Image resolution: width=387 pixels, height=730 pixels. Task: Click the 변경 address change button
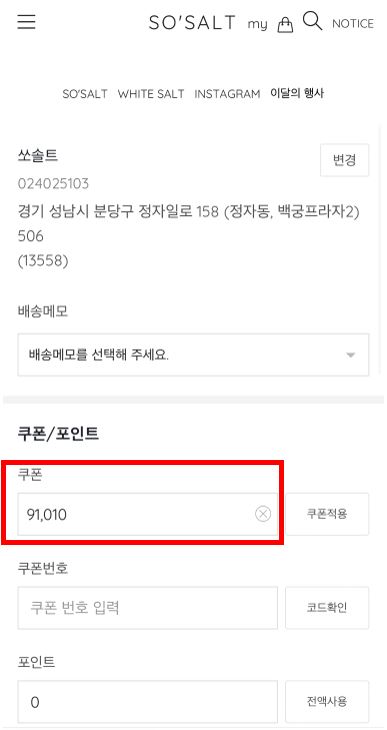pyautogui.click(x=345, y=160)
